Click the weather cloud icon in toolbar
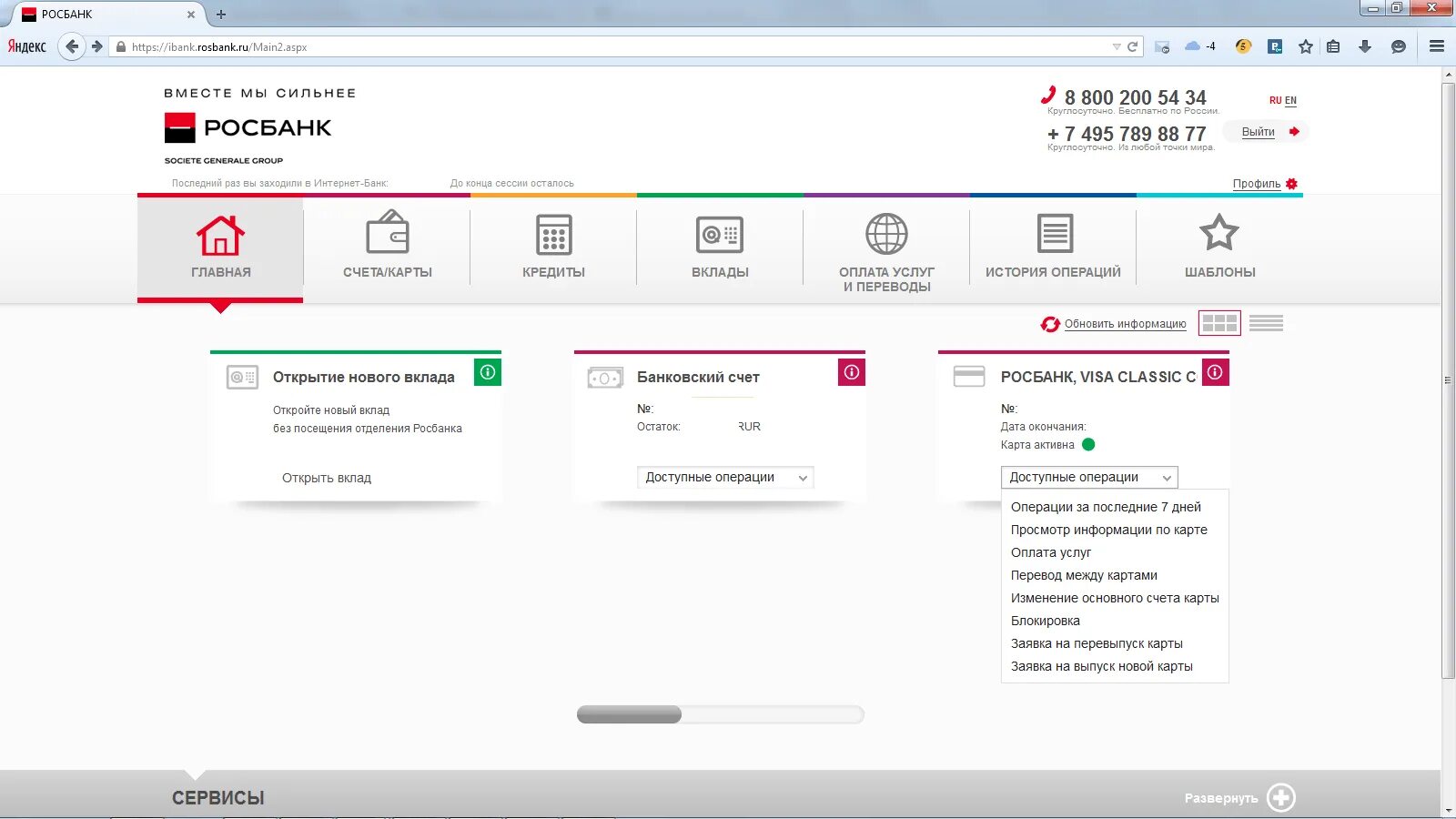 pos(1192,46)
